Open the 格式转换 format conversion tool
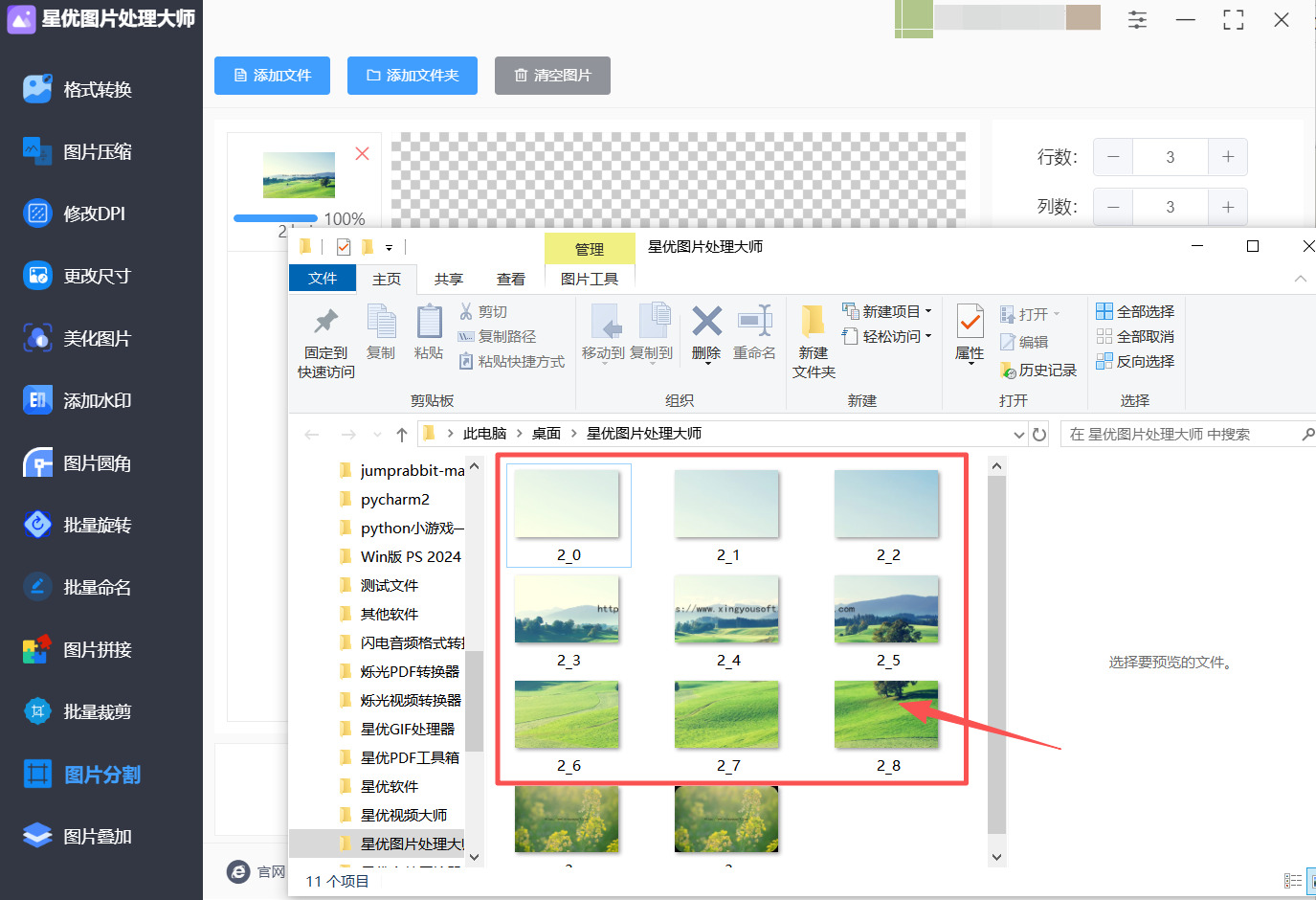This screenshot has height=900, width=1316. point(77,89)
